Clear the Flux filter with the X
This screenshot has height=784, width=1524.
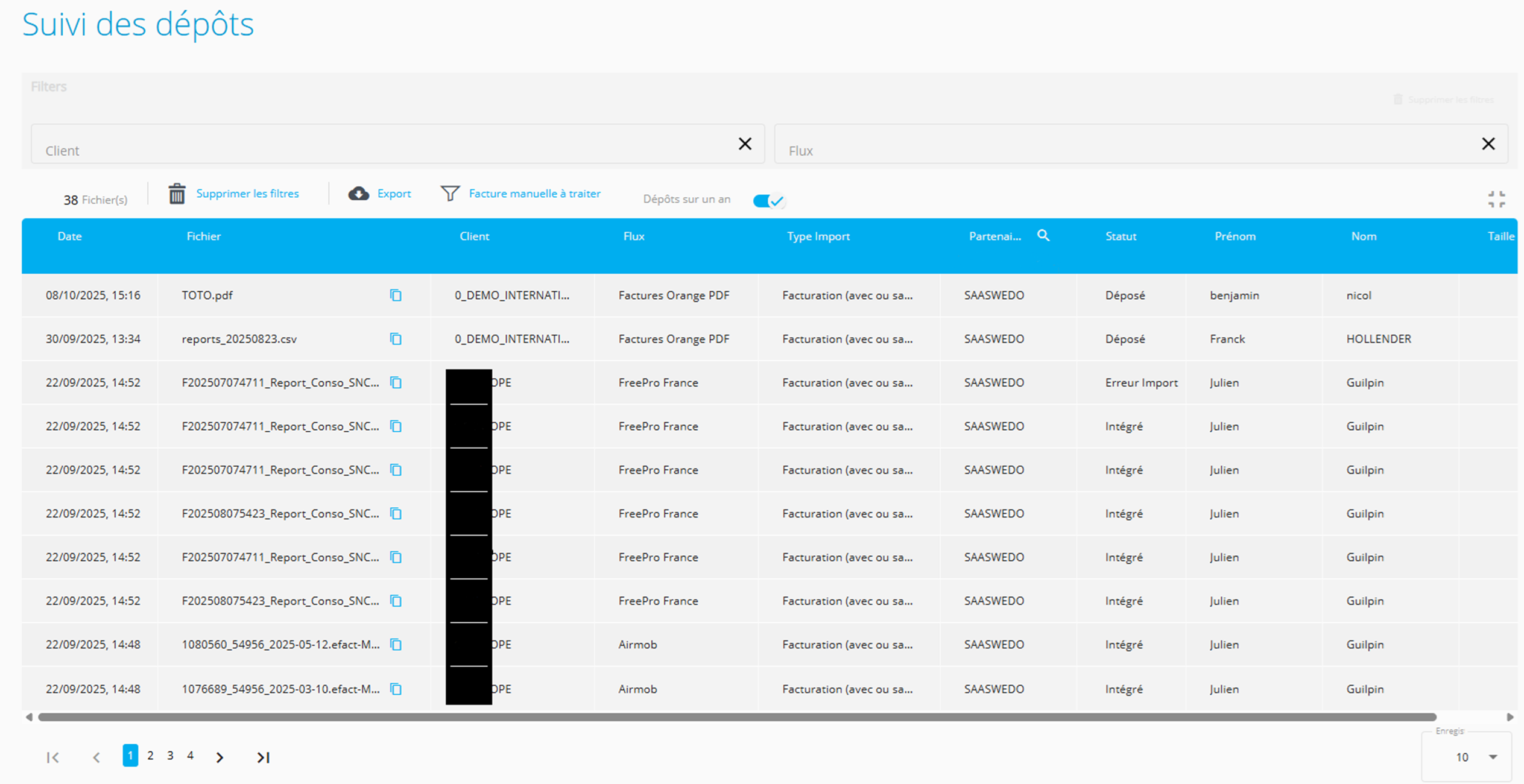[1488, 144]
